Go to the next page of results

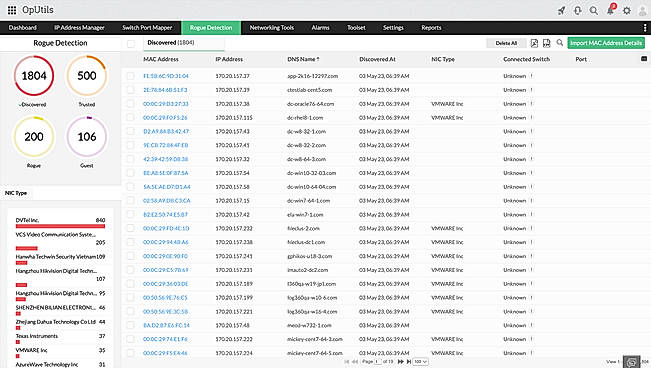[401, 362]
